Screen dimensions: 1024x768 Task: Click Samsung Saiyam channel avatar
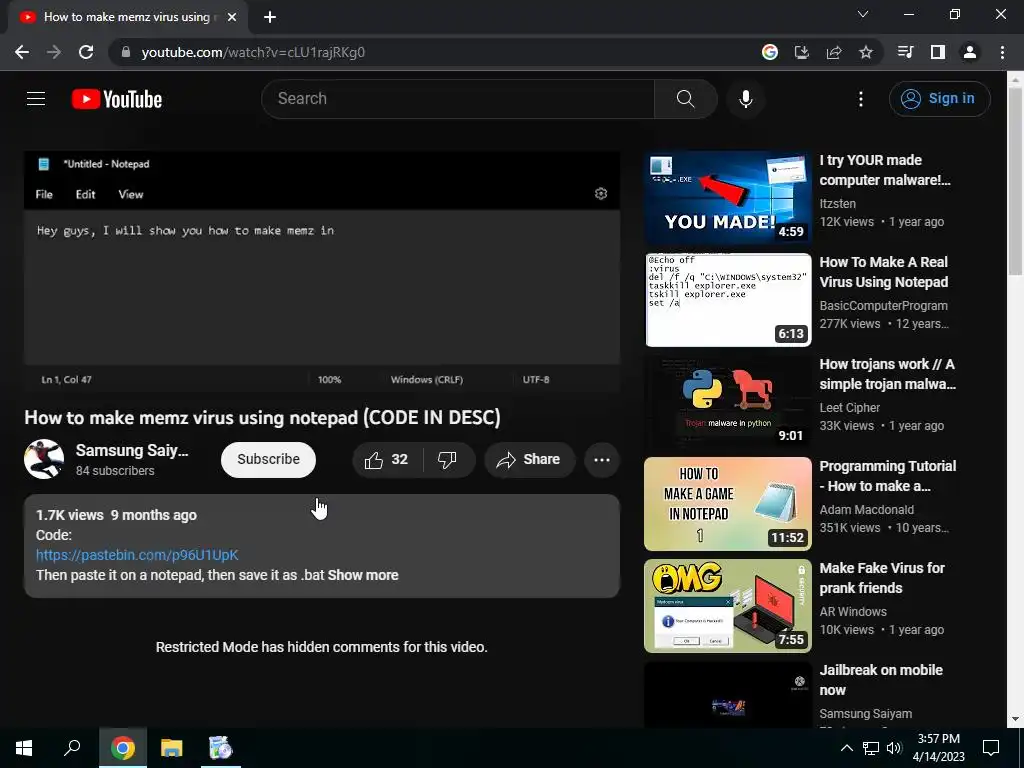[x=44, y=459]
